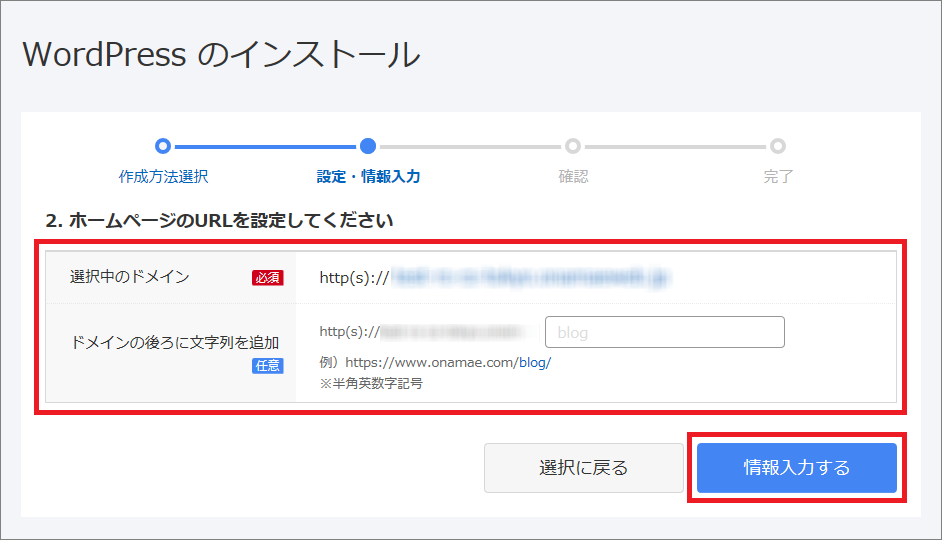
Task: Click the 情報入力する button
Action: pos(797,467)
